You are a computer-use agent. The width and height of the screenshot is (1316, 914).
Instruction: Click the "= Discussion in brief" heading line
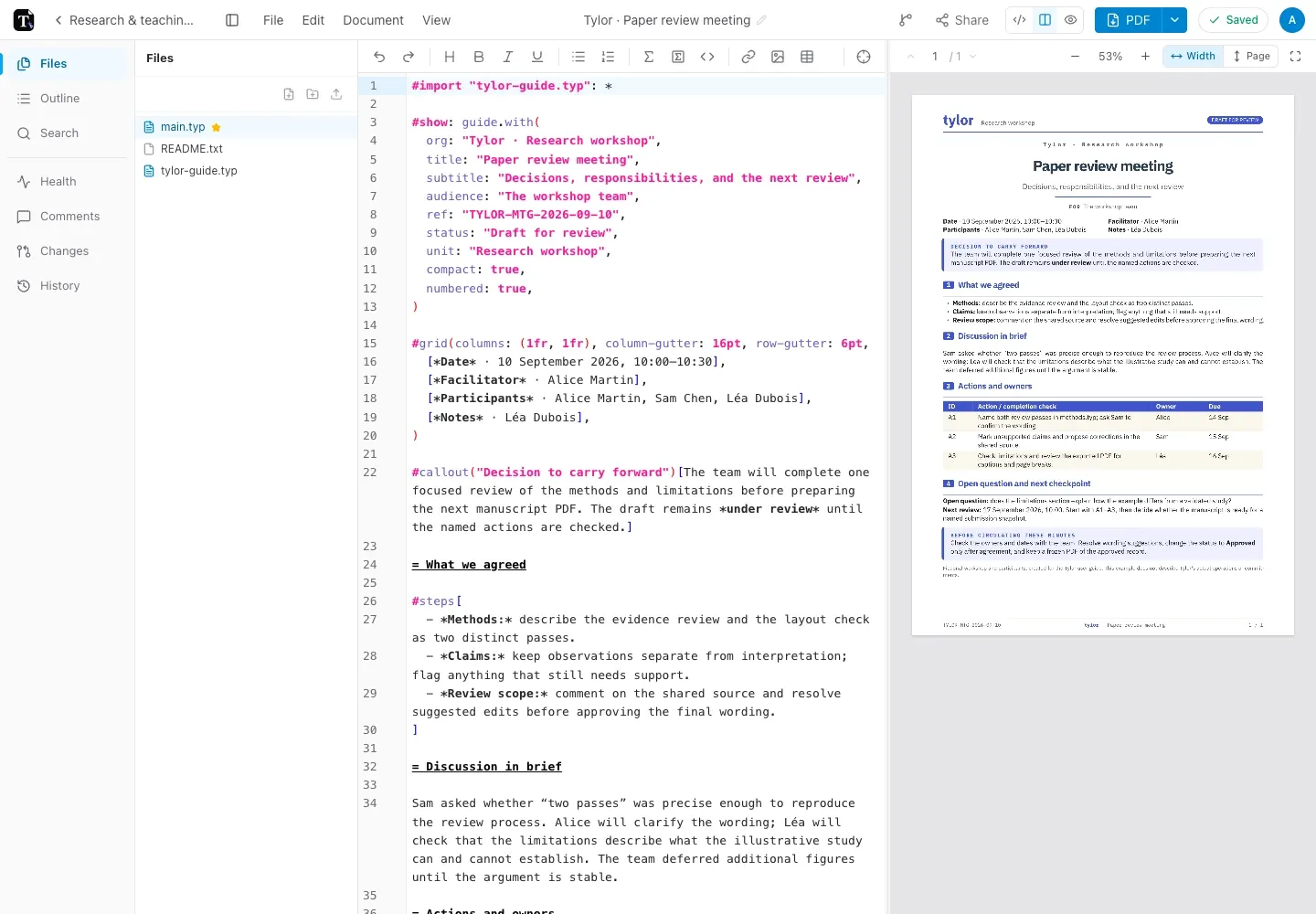(487, 766)
